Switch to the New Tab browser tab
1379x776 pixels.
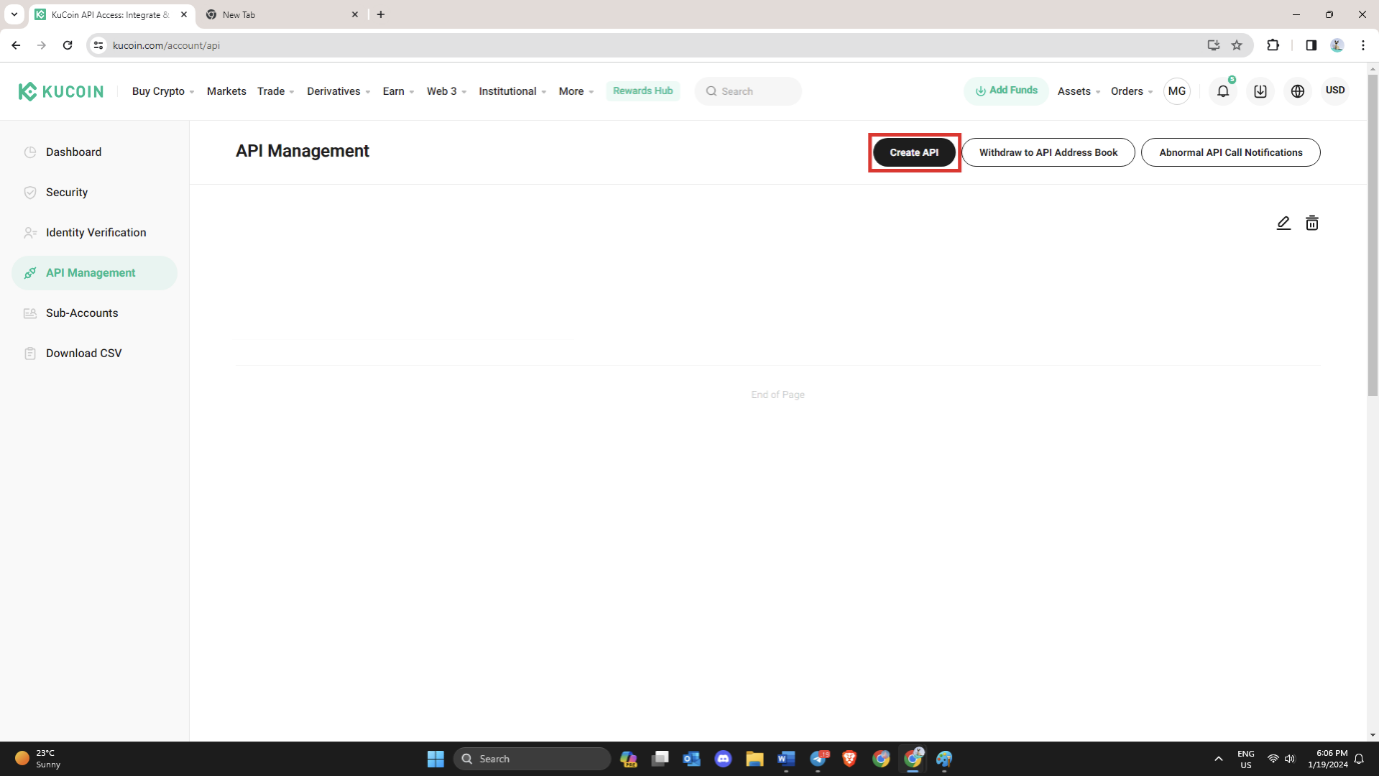tap(280, 15)
